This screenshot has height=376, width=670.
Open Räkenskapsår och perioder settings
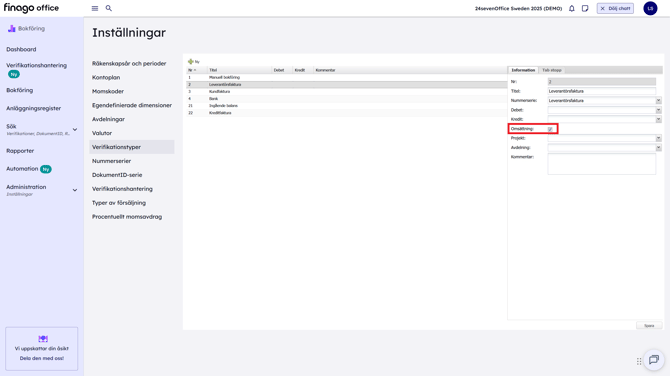pyautogui.click(x=129, y=63)
